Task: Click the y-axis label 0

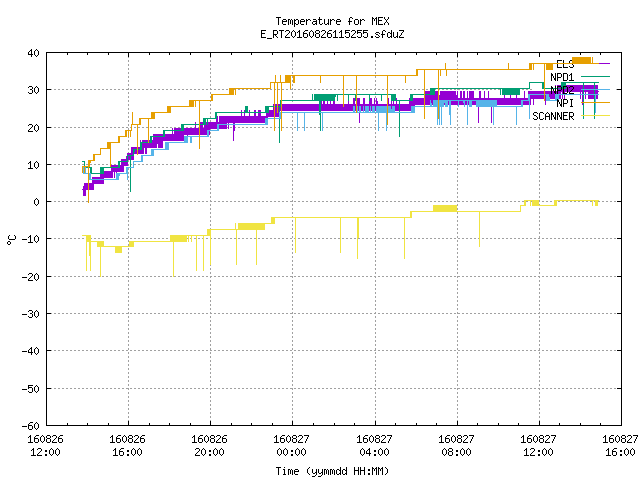Action: 37,202
